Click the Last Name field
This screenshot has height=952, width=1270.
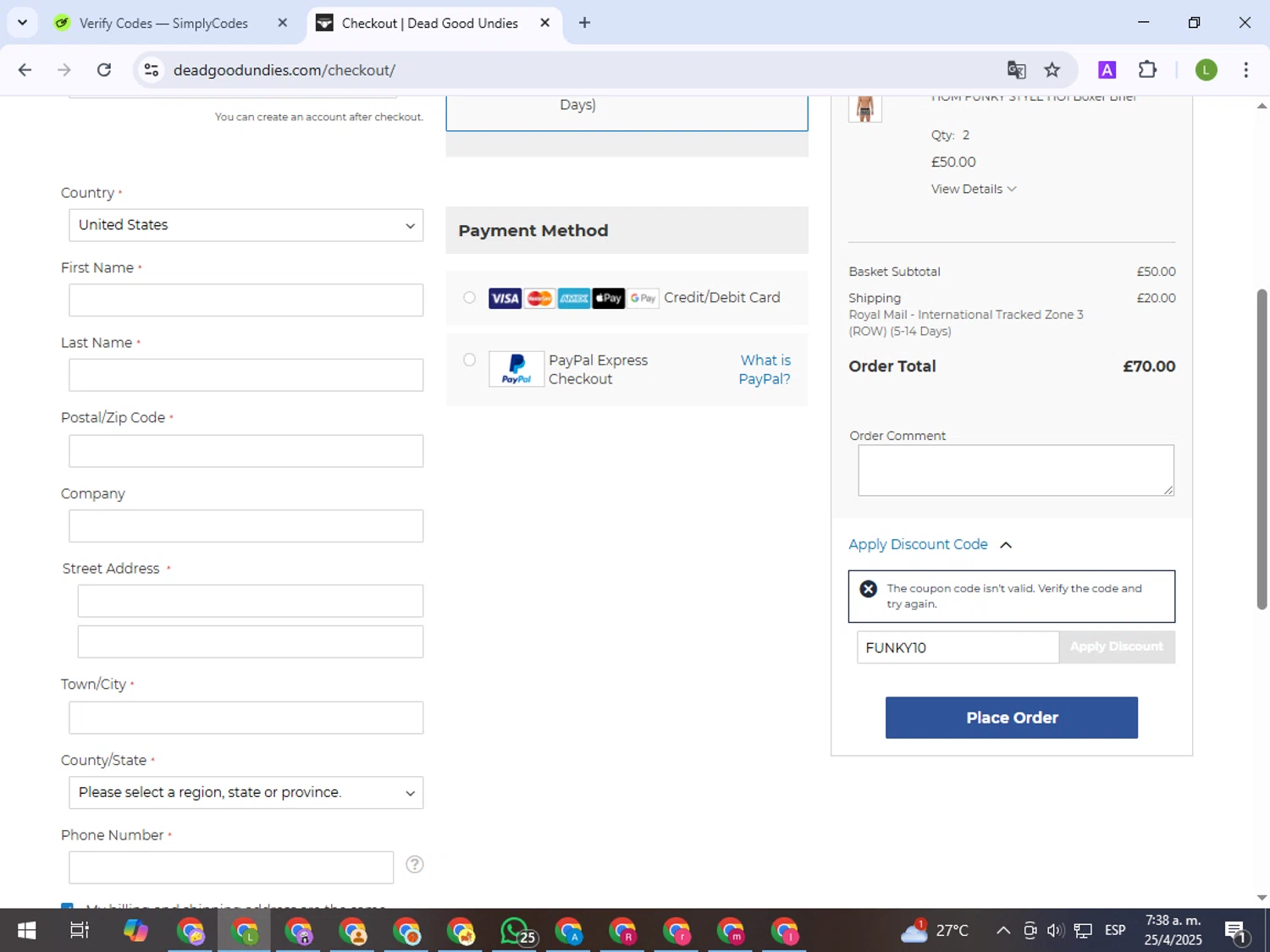[x=246, y=375]
